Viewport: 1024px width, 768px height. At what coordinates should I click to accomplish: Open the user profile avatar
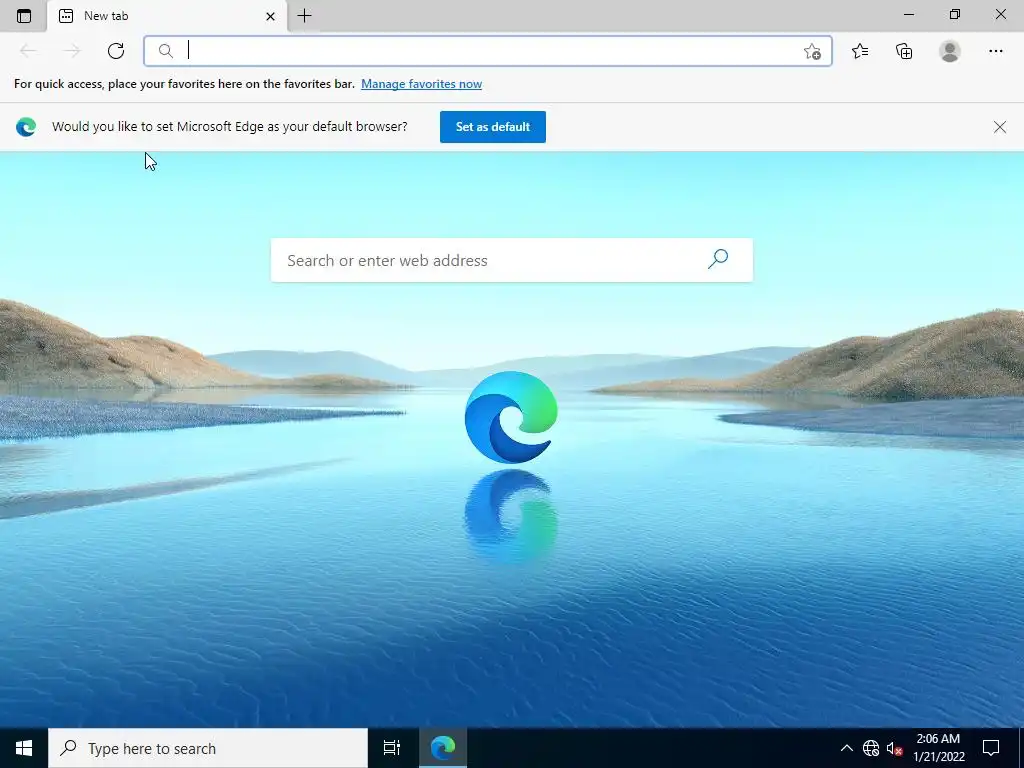point(950,51)
